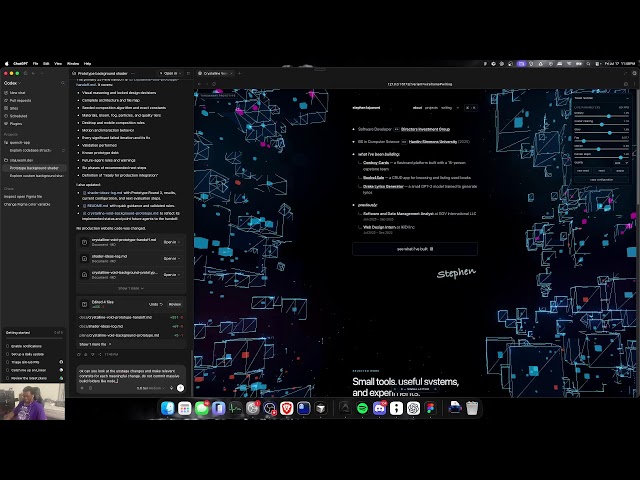This screenshot has width=640, height=480.
Task: Open the Inspect open Figma file chat
Action: pos(23,196)
